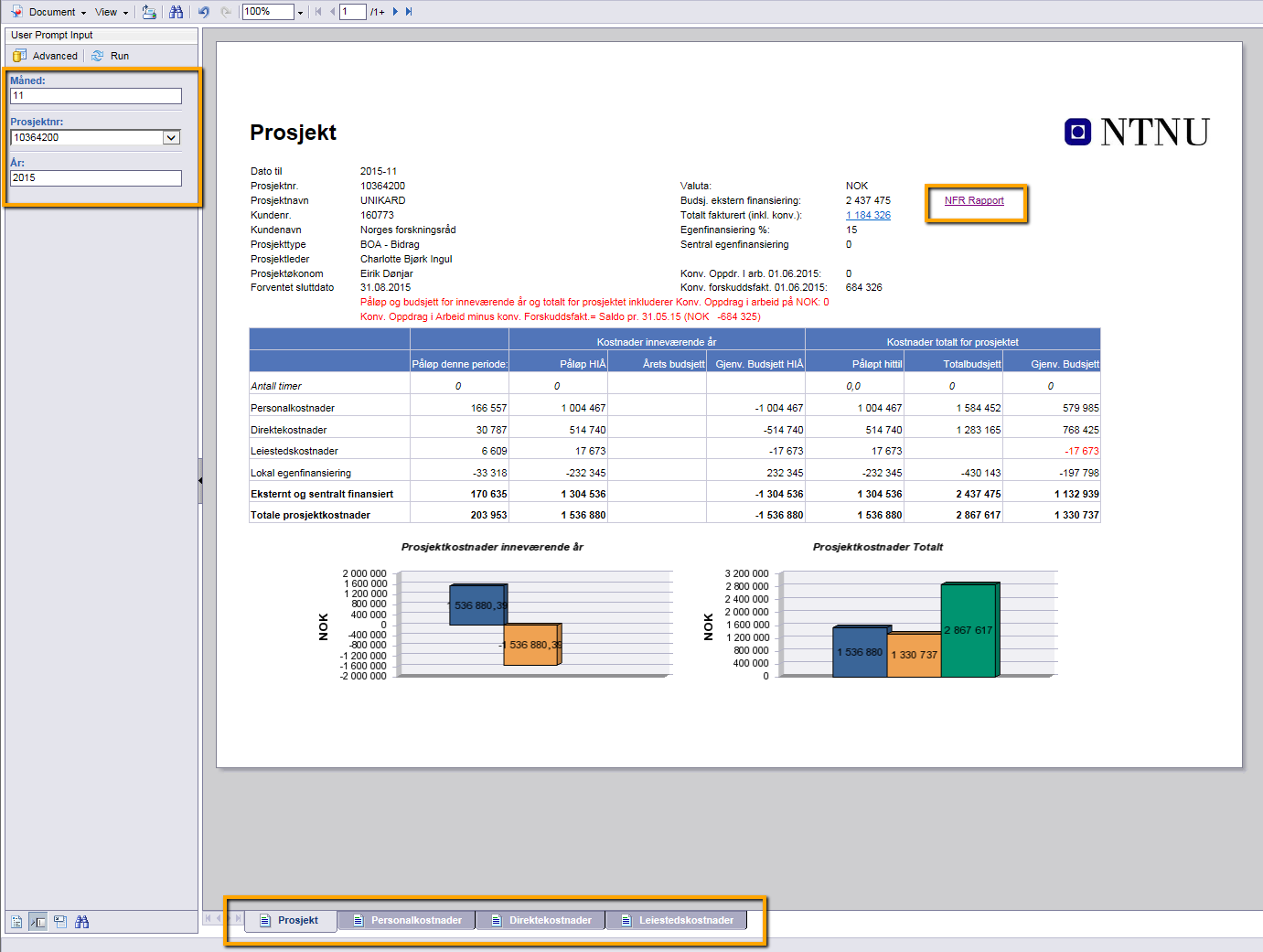Click the Advanced prompt button
This screenshot has height=952, width=1263.
coord(46,56)
